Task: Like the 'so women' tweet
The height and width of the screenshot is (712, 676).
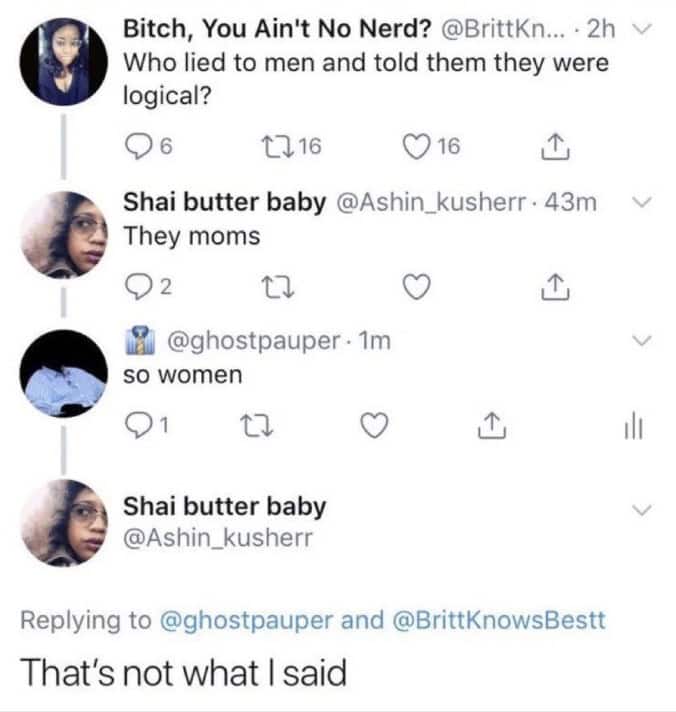Action: 373,427
